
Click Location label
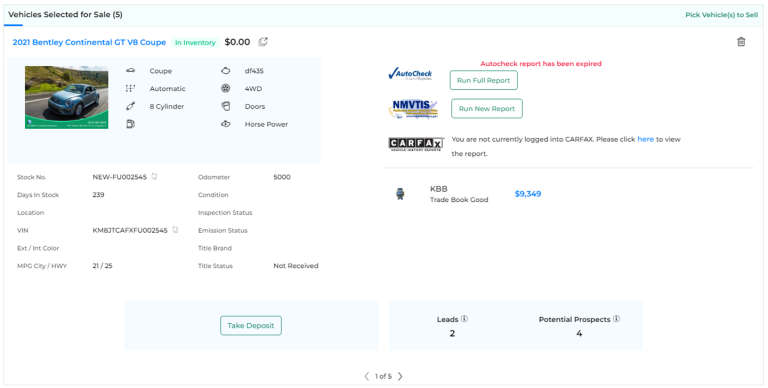[30, 213]
